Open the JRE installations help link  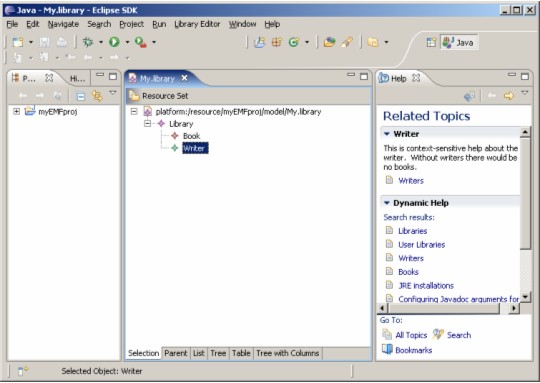point(426,286)
